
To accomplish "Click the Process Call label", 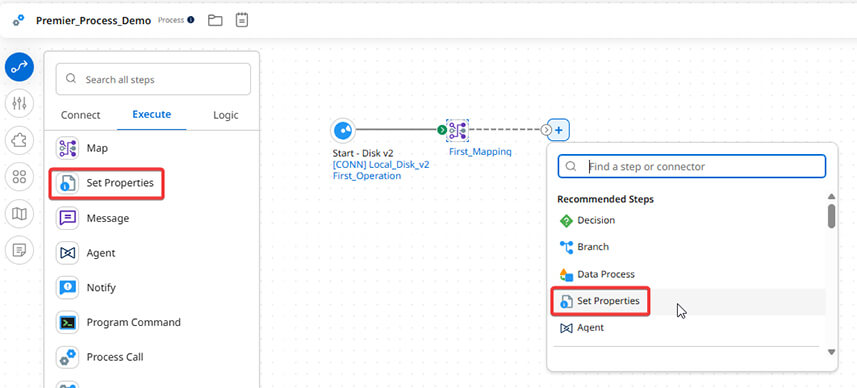I will 115,357.
